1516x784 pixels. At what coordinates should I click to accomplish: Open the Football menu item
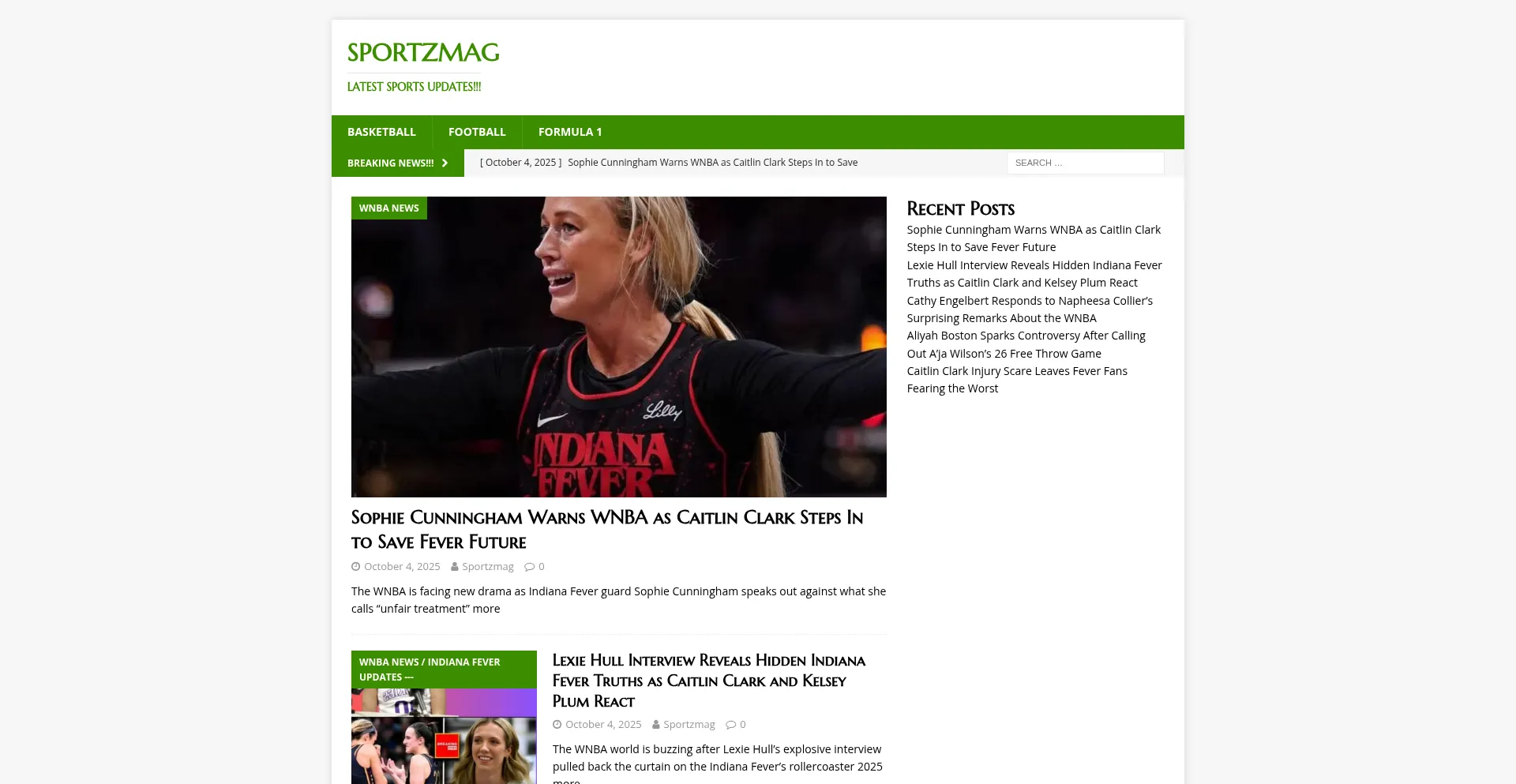477,132
